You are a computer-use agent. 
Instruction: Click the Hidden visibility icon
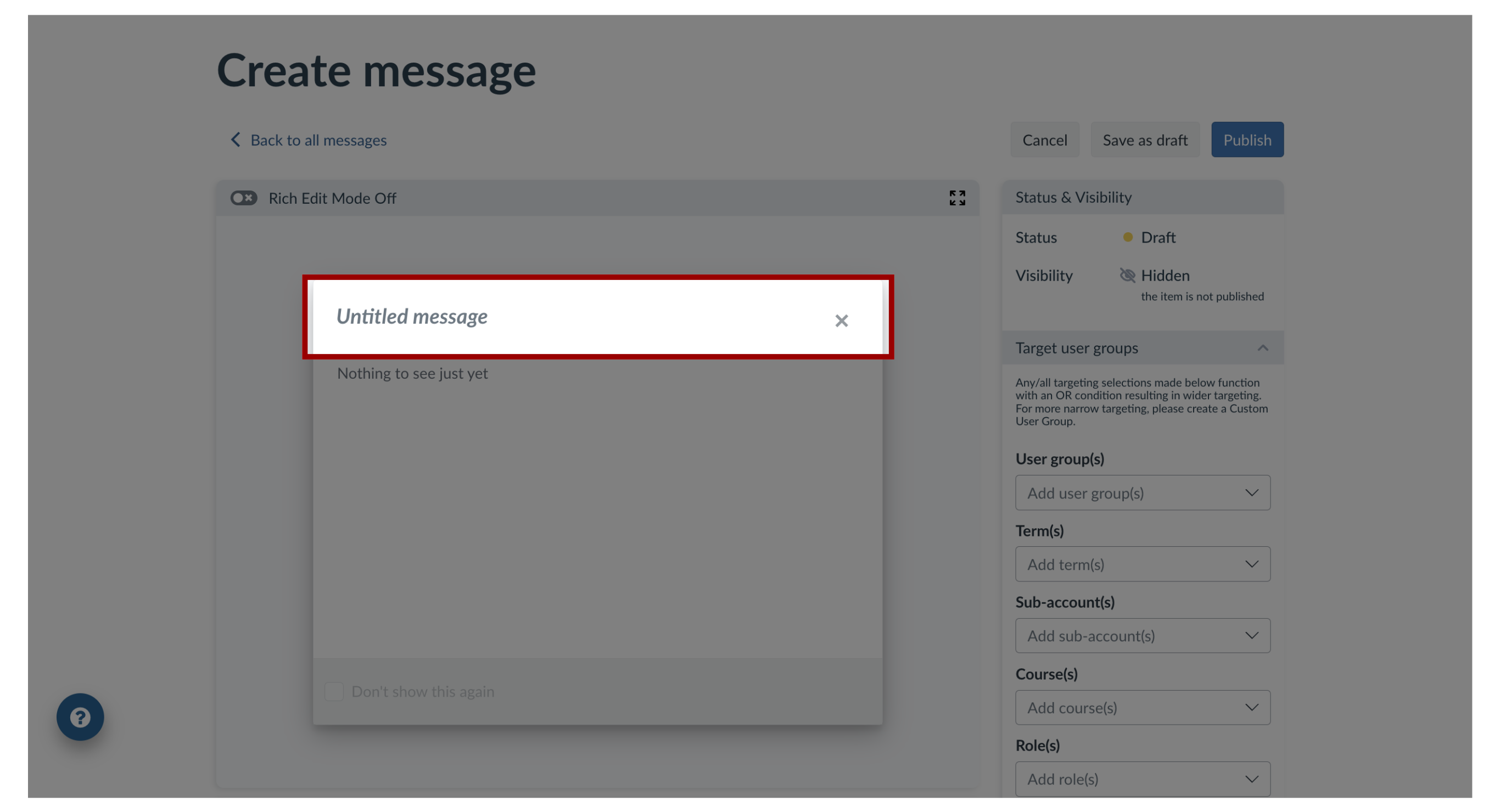click(x=1127, y=275)
